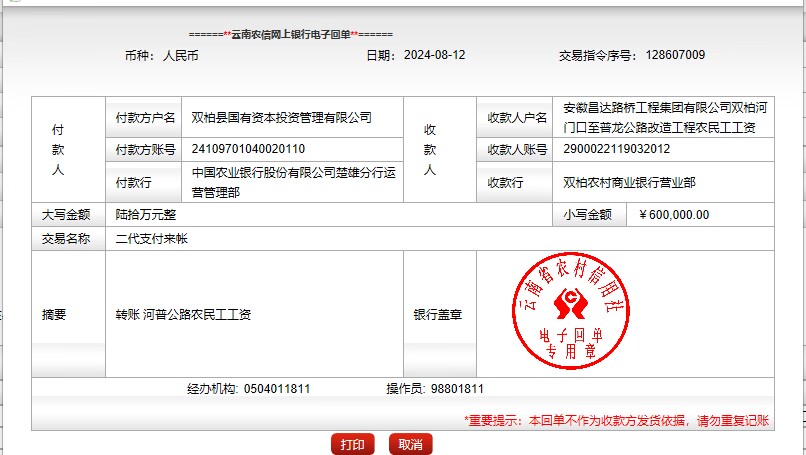
Task: Select handling institution code 0504011811
Action: coord(276,388)
